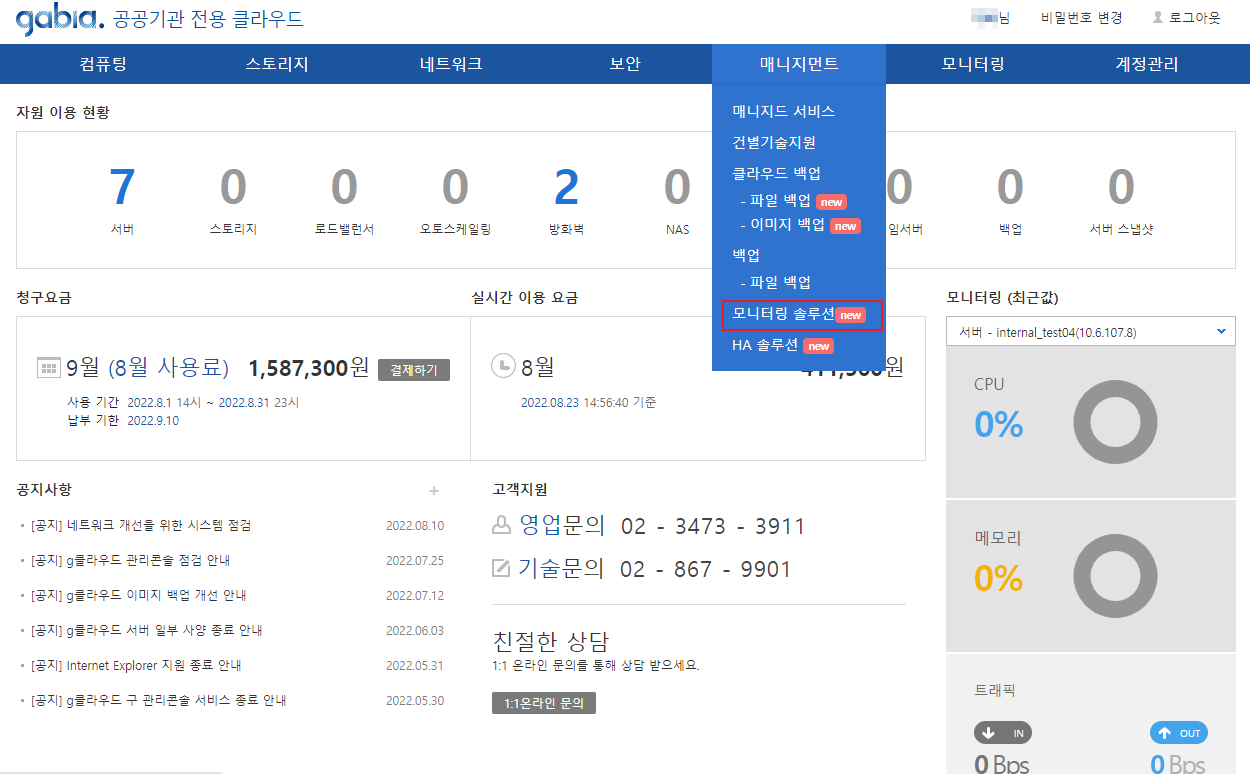Choose 이미지 백업 under 클라우드 백업
Viewport: 1250px width, 774px height.
(788, 225)
